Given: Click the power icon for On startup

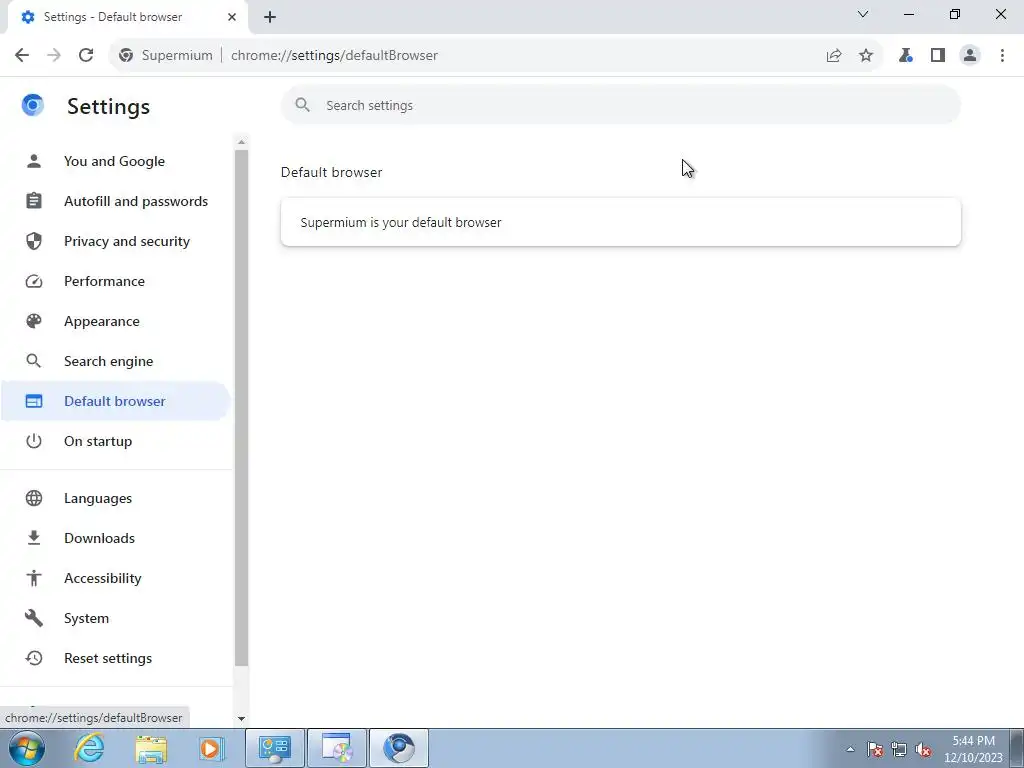Looking at the screenshot, I should click(x=34, y=441).
